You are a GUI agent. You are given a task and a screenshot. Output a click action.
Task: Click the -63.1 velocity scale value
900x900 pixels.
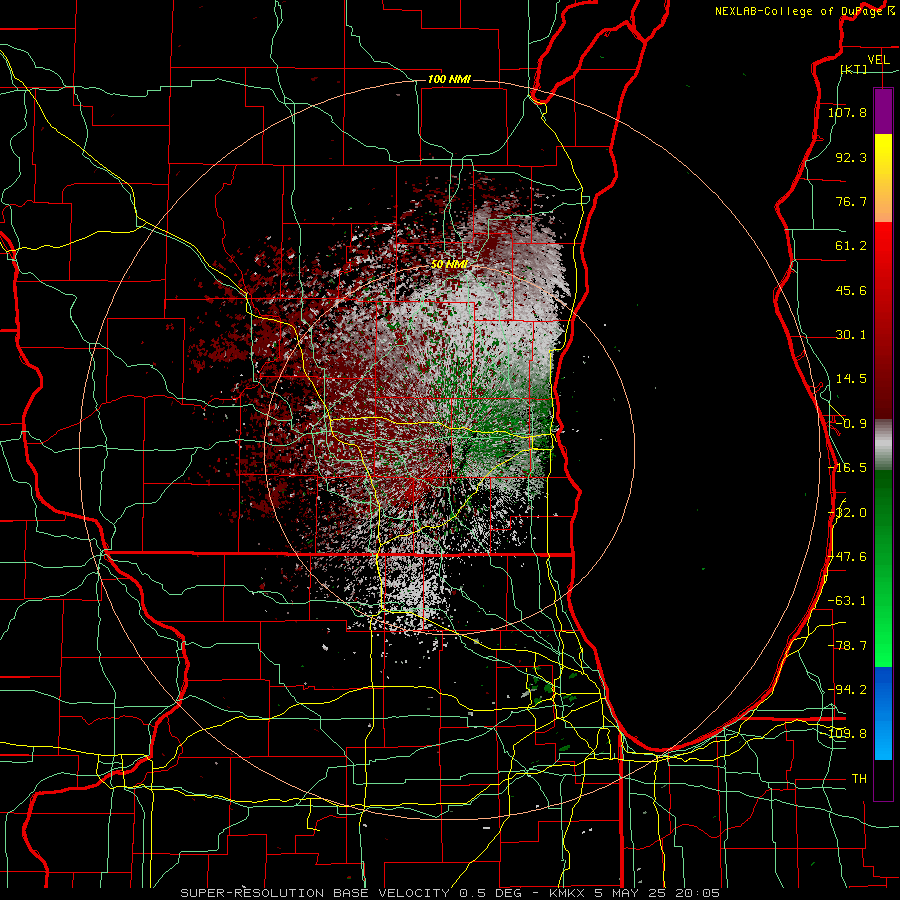(847, 600)
